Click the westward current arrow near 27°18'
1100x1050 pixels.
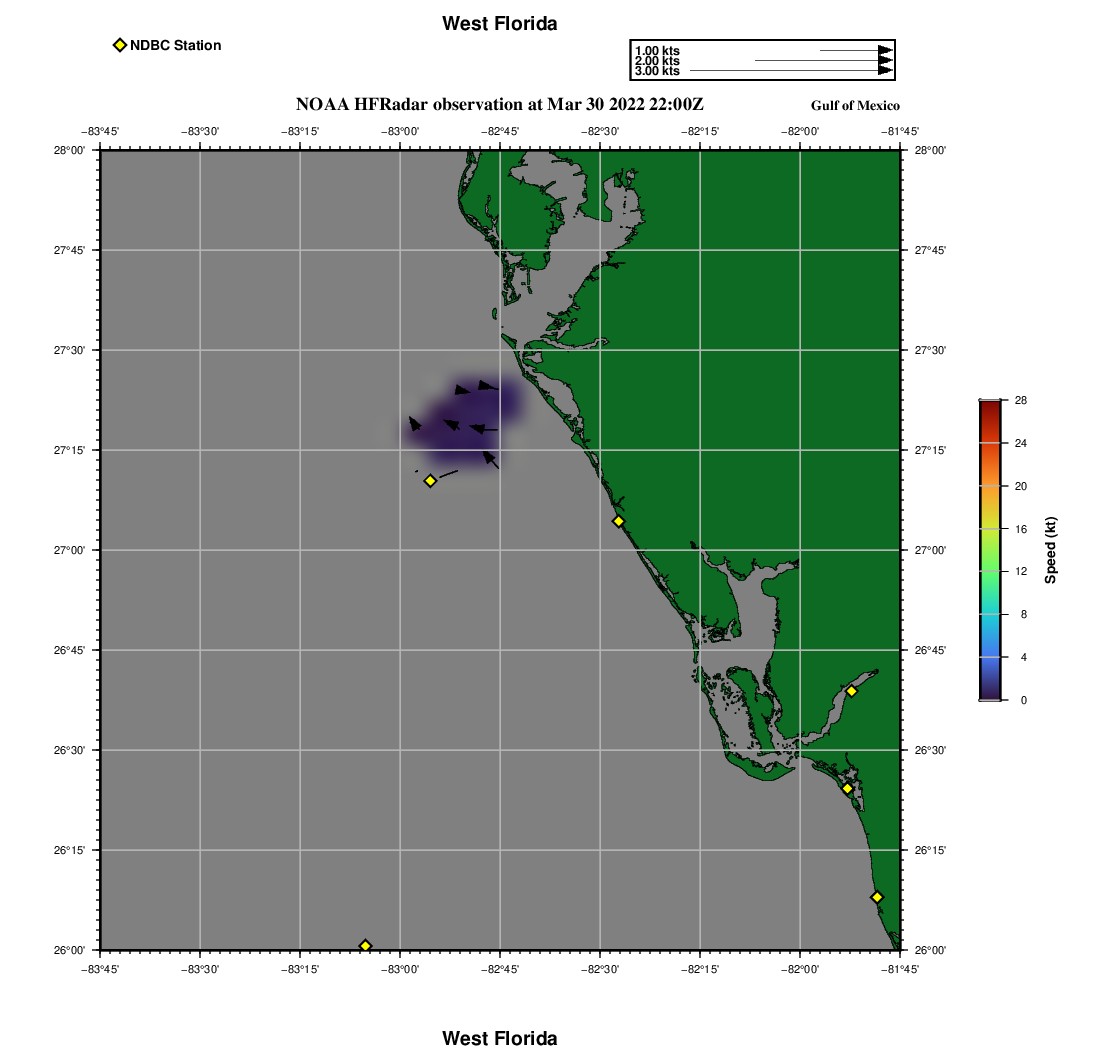pos(483,429)
